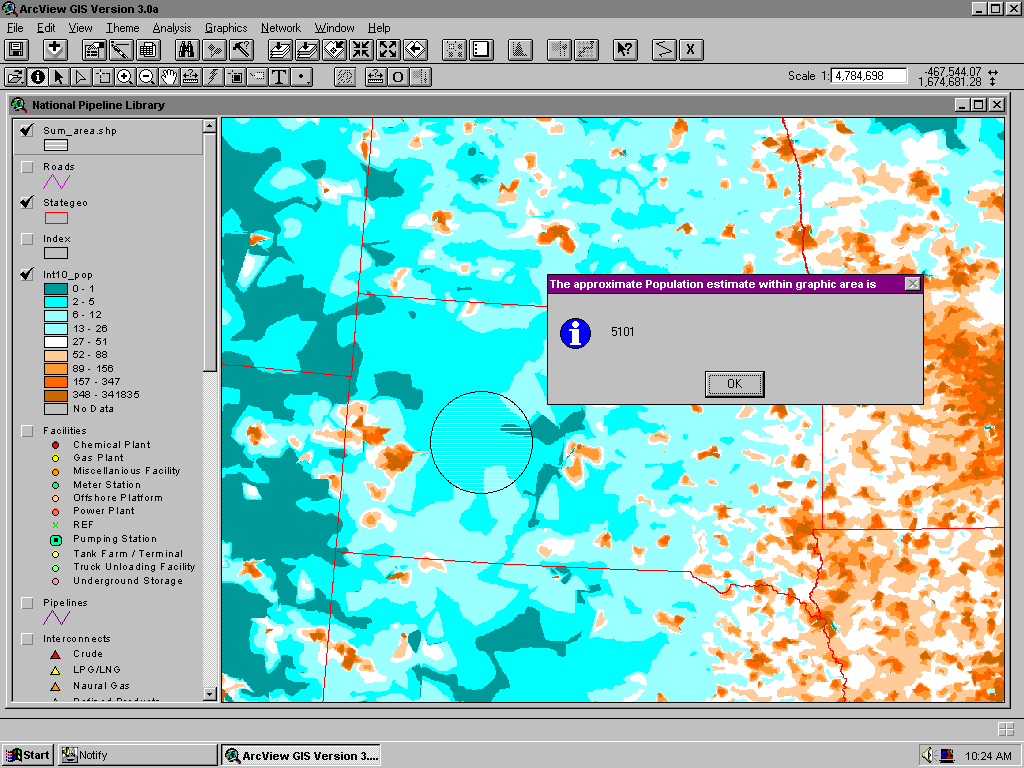Select the Zoom Out magnifier tool
The width and height of the screenshot is (1024, 768).
click(x=147, y=77)
